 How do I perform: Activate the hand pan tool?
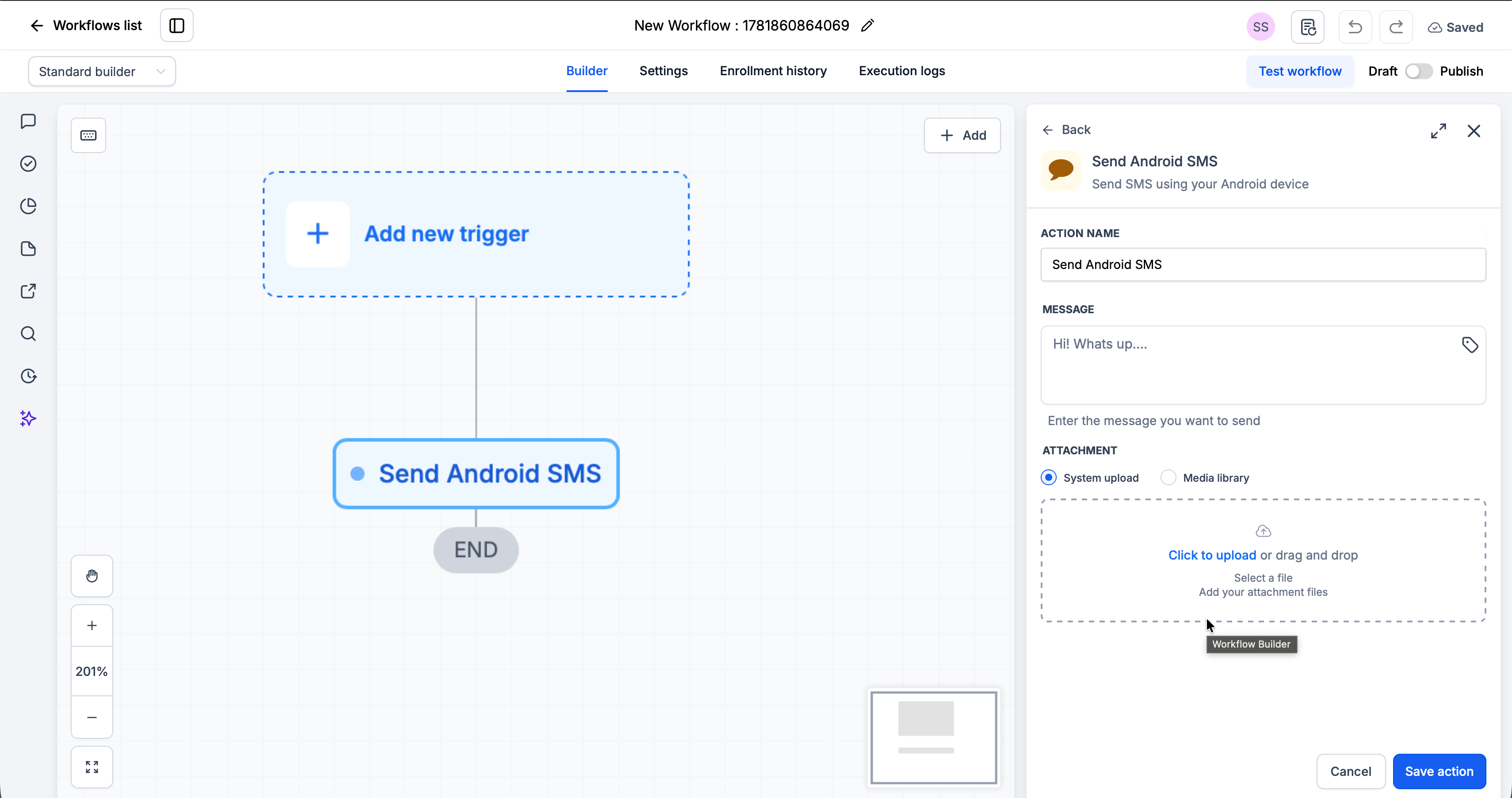point(92,576)
